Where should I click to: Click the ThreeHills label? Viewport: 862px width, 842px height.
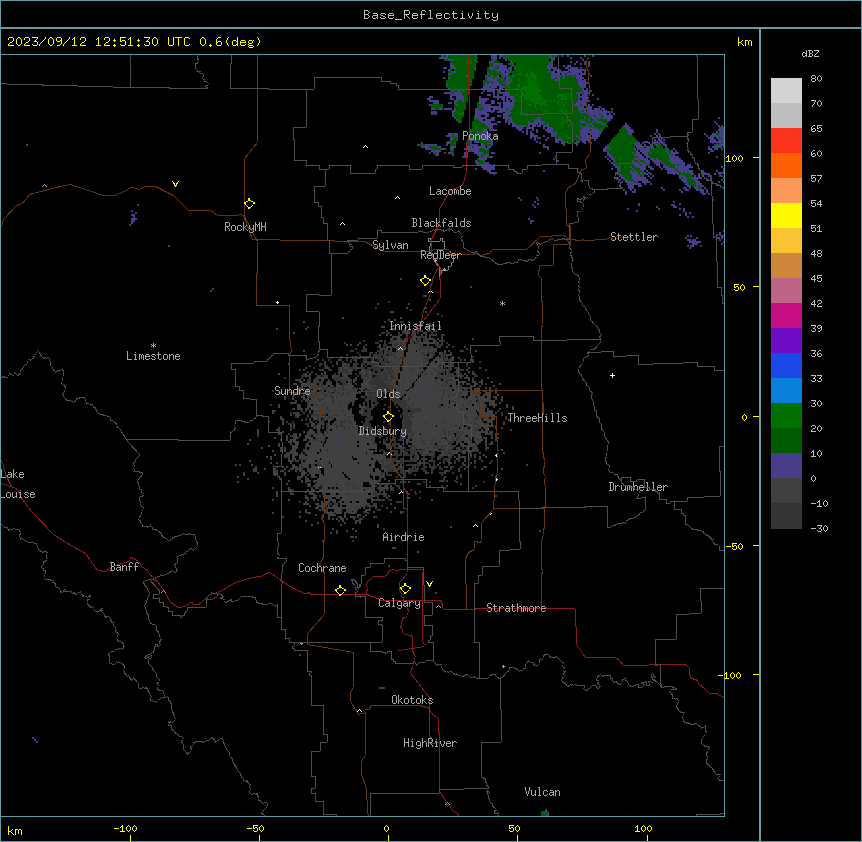pyautogui.click(x=537, y=418)
